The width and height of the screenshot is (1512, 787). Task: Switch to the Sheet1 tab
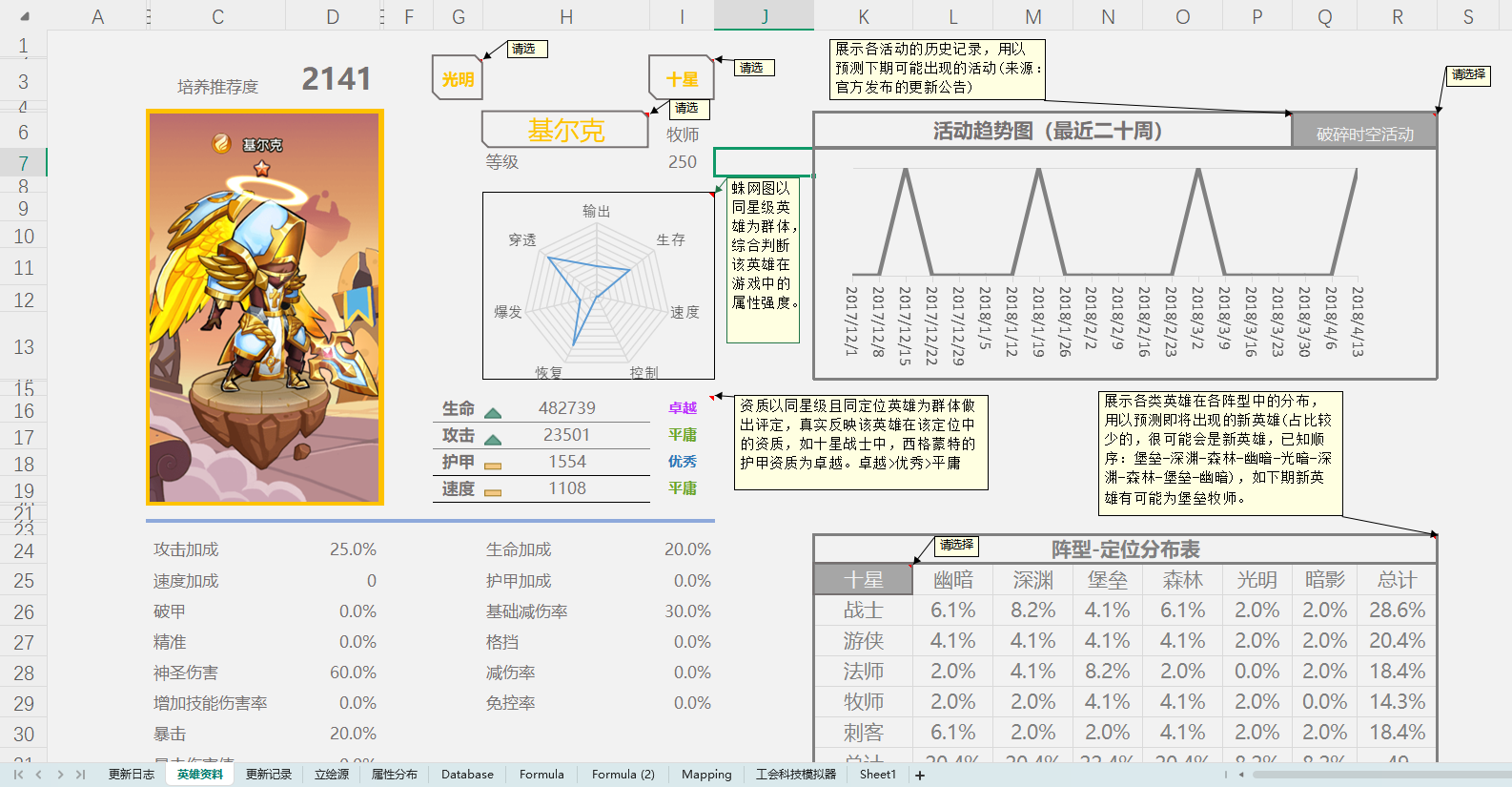coord(877,775)
